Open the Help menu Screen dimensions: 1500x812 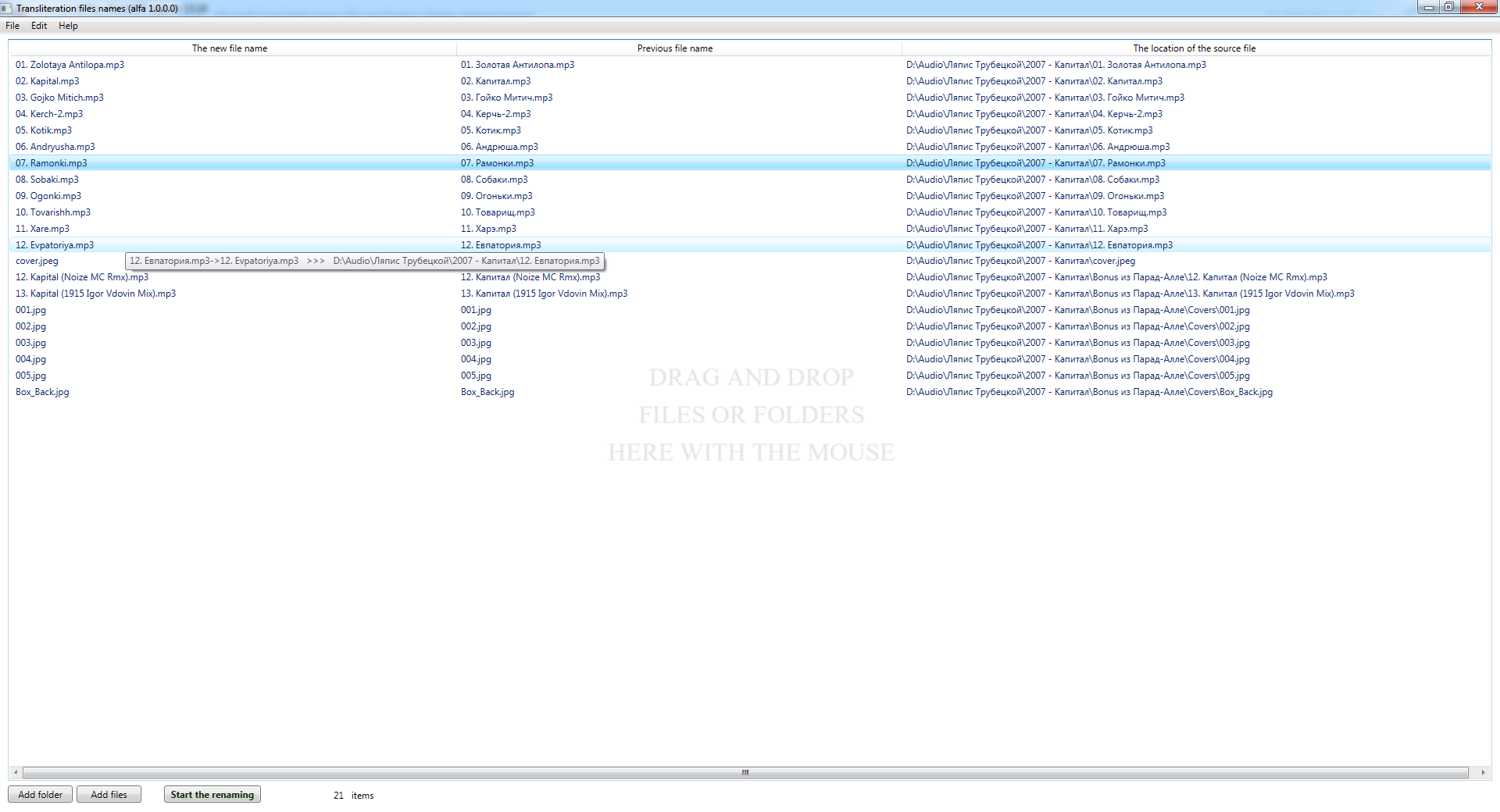(68, 26)
